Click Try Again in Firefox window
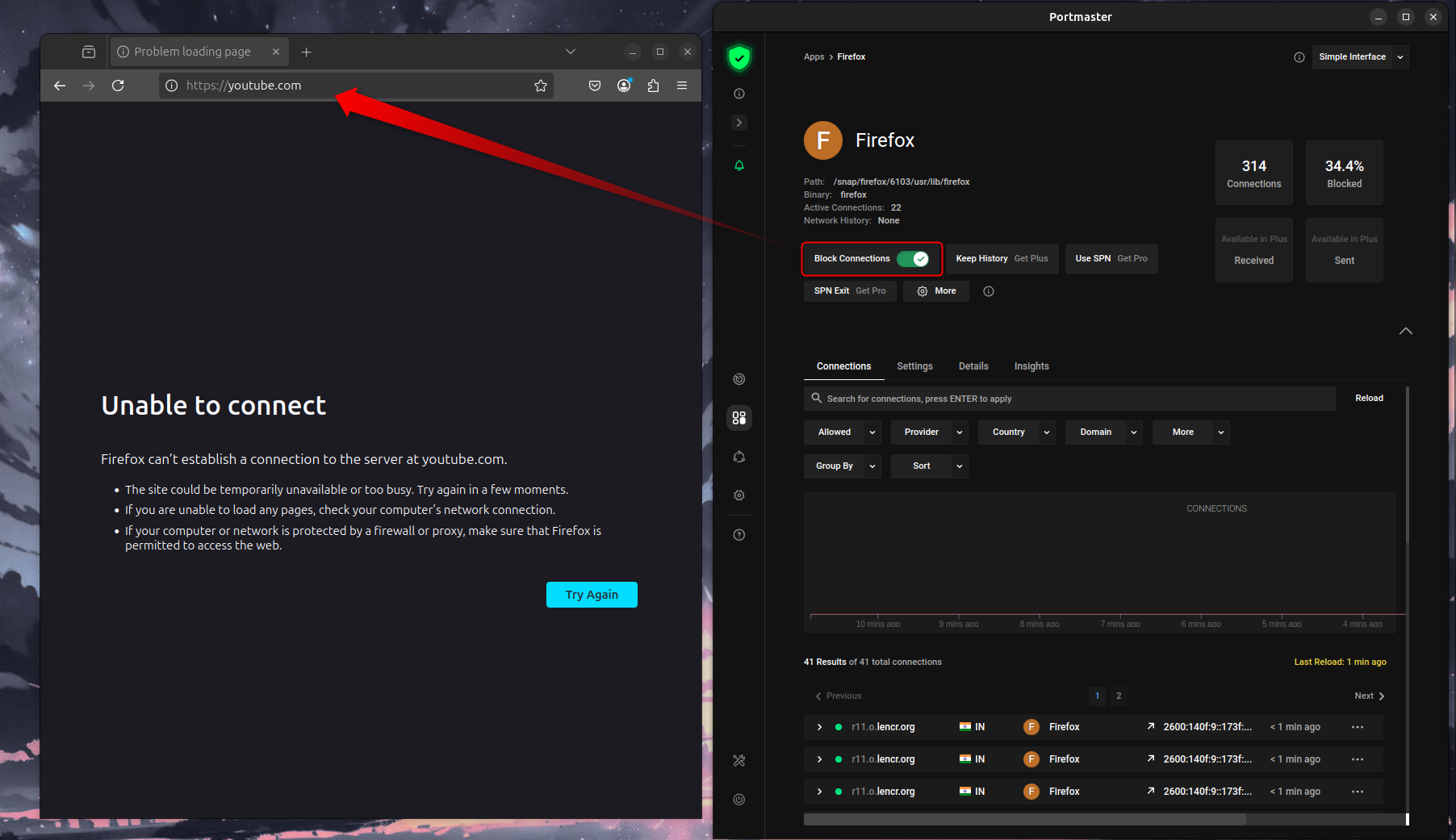 [592, 595]
